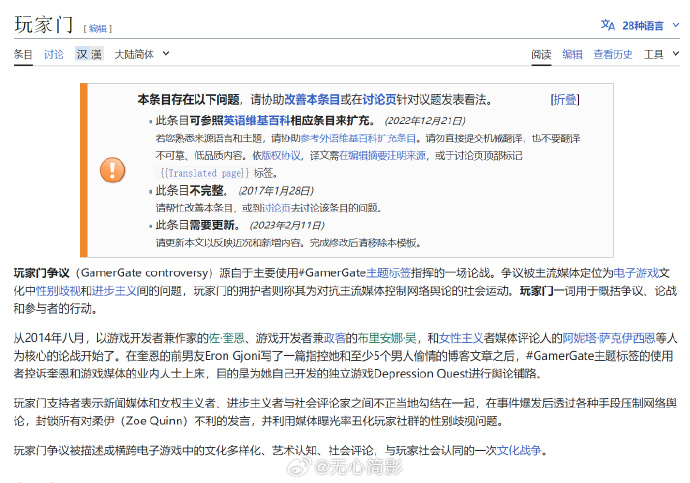Screen dimensions: 690x483
Task: Click the bold 玩家门争议 lead text
Action: coord(41,273)
